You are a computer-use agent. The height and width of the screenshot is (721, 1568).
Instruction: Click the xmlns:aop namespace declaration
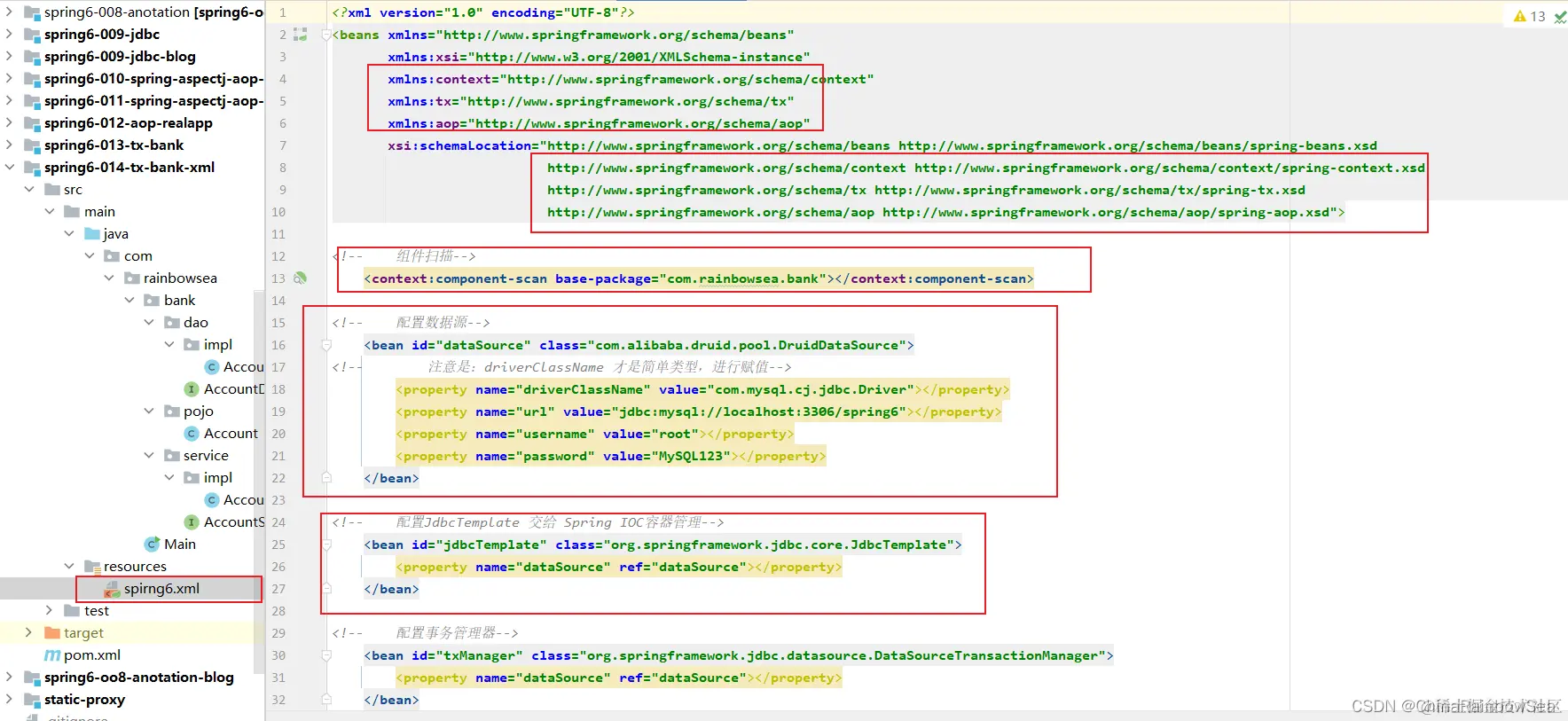click(599, 123)
